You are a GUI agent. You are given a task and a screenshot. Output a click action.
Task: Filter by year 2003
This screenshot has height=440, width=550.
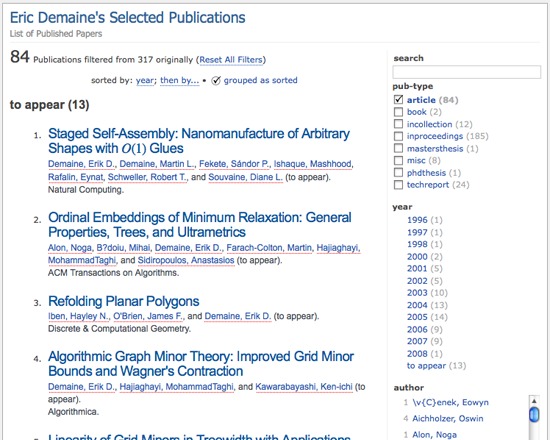417,293
